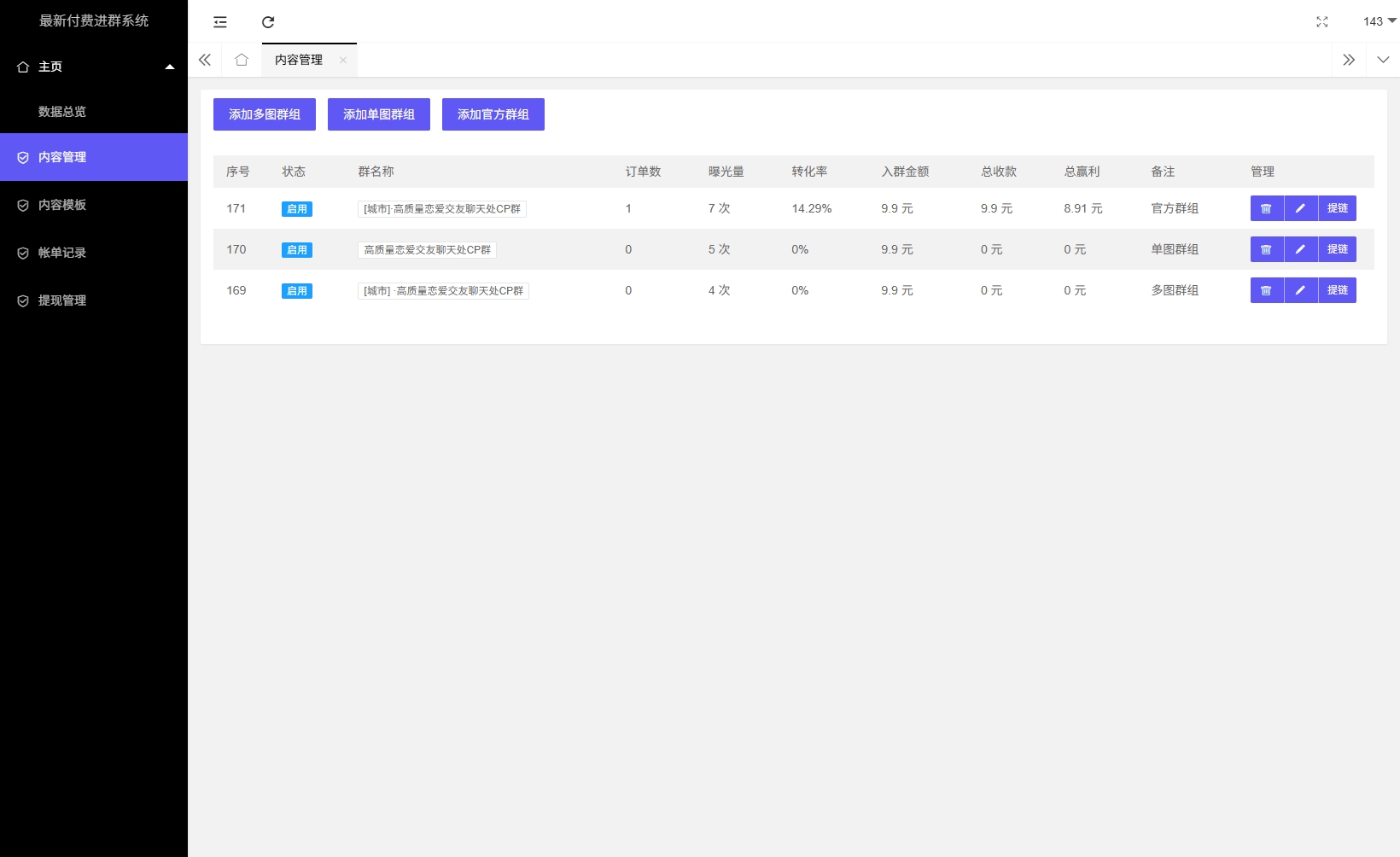Go to 提现管理 in sidebar
This screenshot has height=857, width=1400.
pyautogui.click(x=62, y=300)
